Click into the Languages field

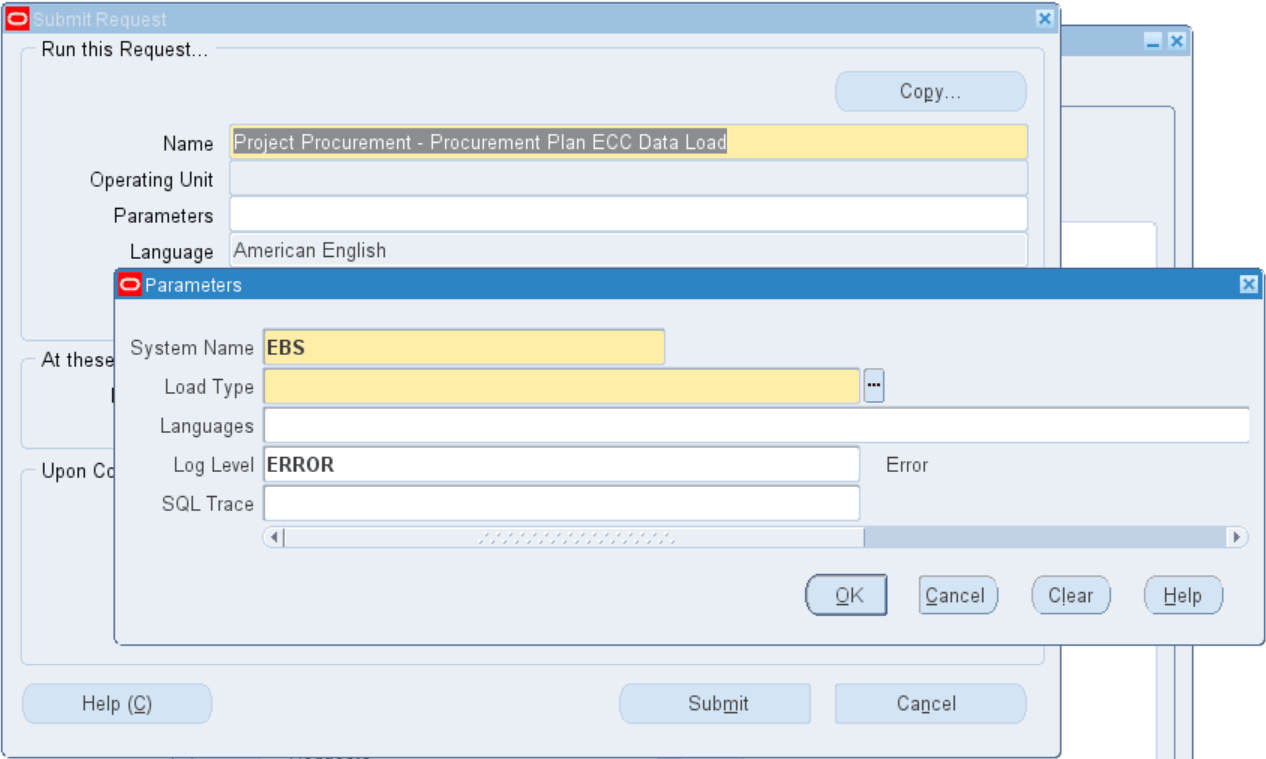click(757, 425)
